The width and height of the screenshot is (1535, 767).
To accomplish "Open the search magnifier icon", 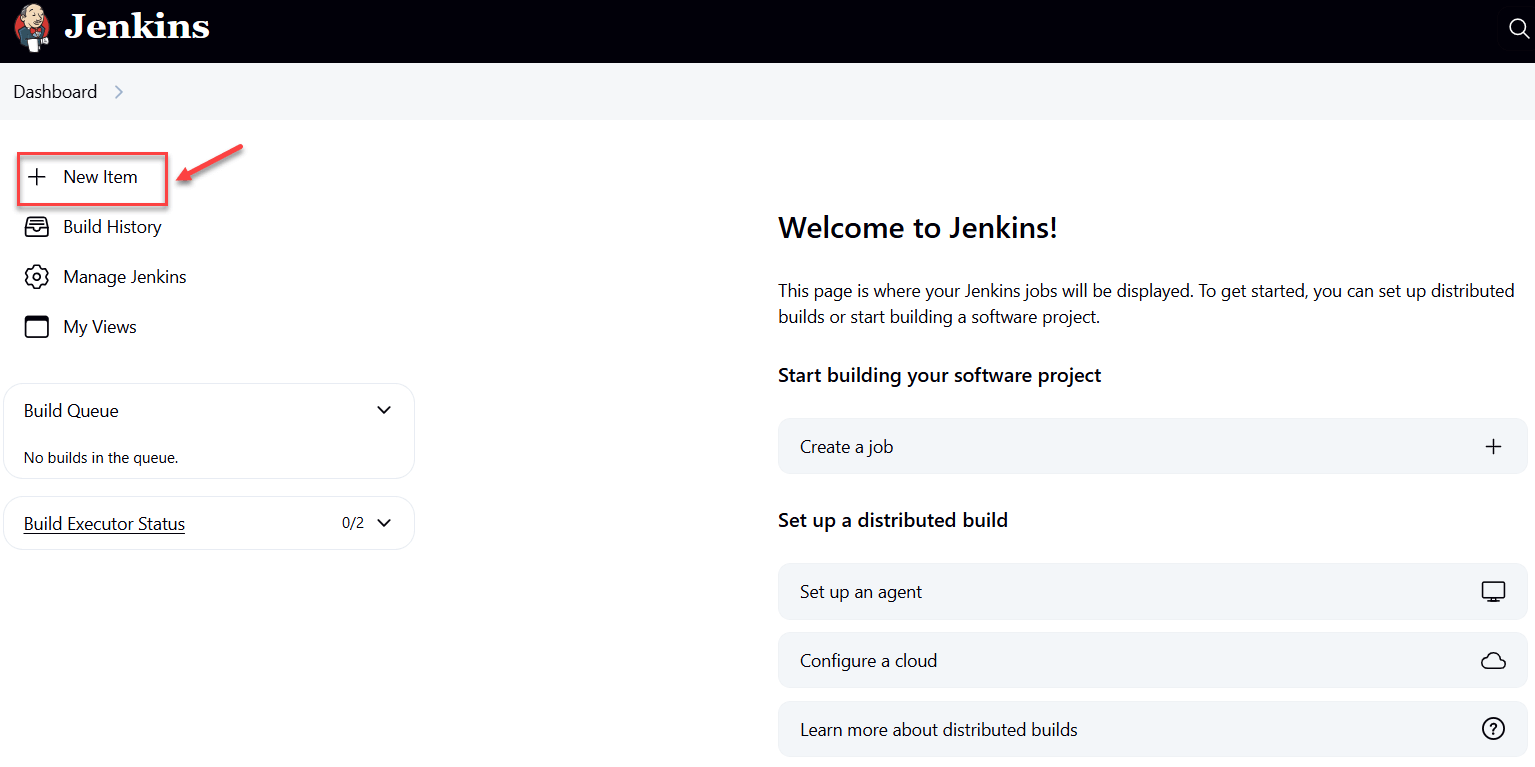I will (x=1518, y=28).
